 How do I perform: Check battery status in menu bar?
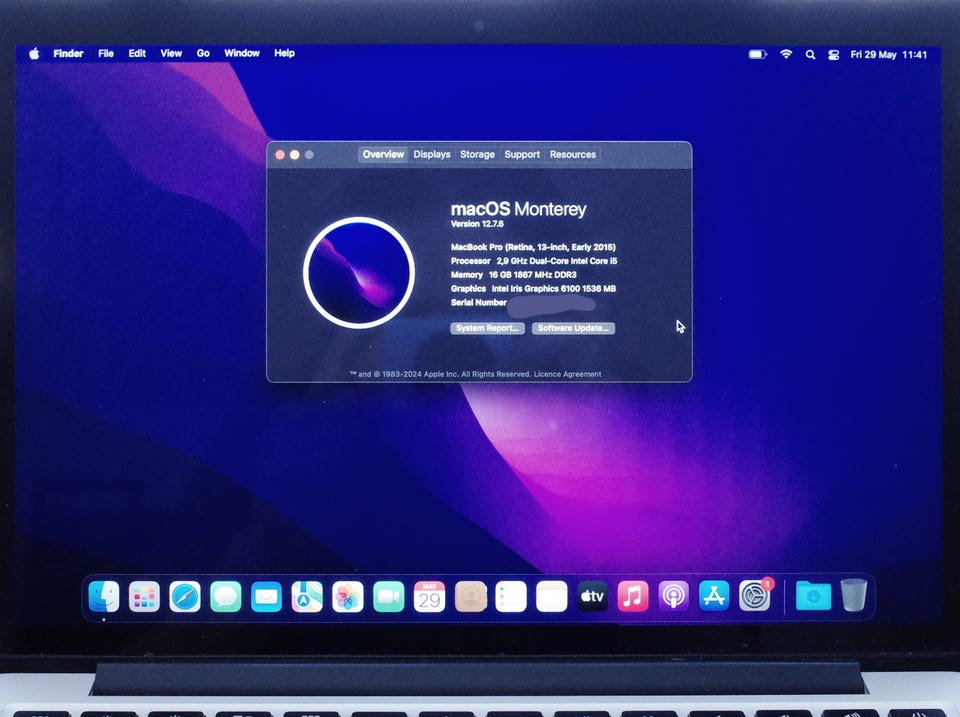click(757, 54)
